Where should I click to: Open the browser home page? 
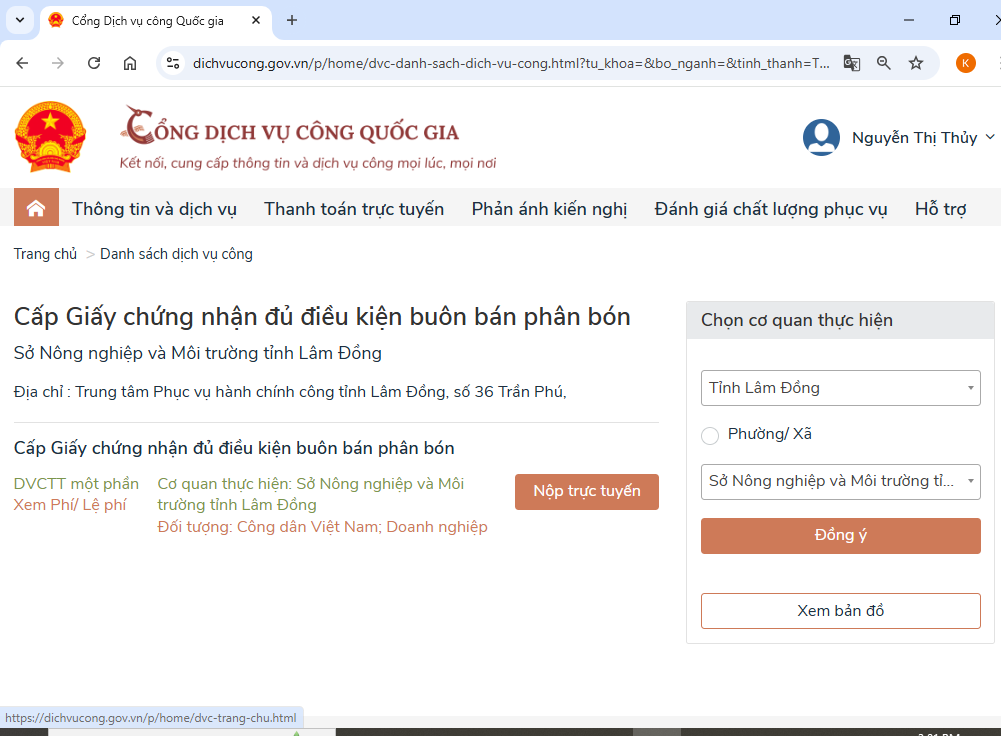(130, 63)
